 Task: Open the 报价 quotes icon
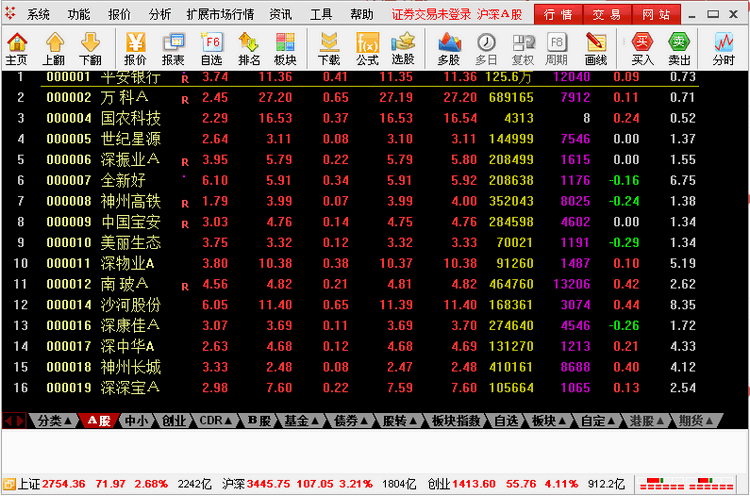135,48
